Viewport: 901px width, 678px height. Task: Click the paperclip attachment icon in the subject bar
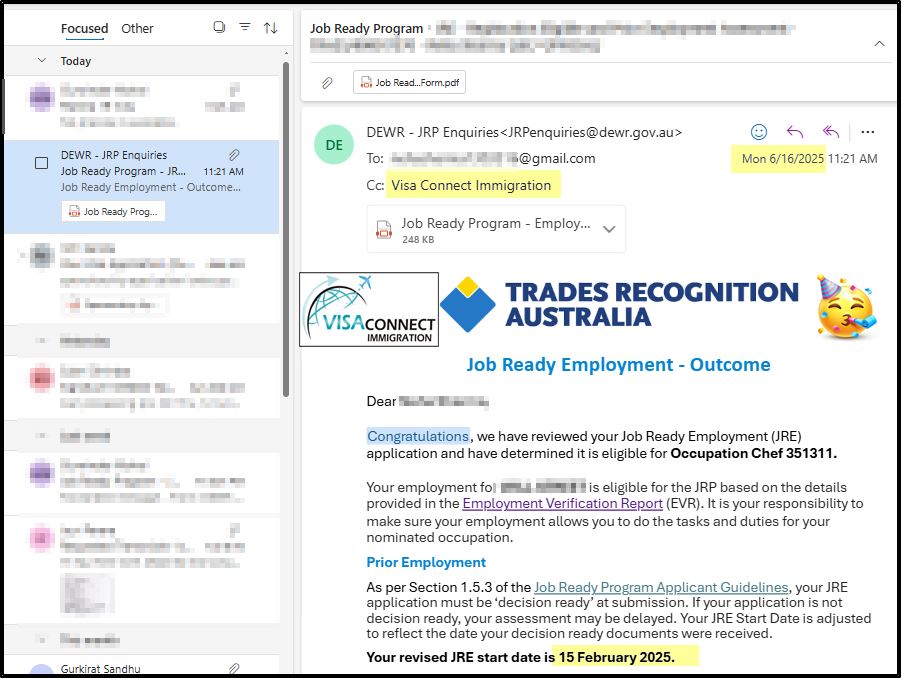(x=327, y=82)
